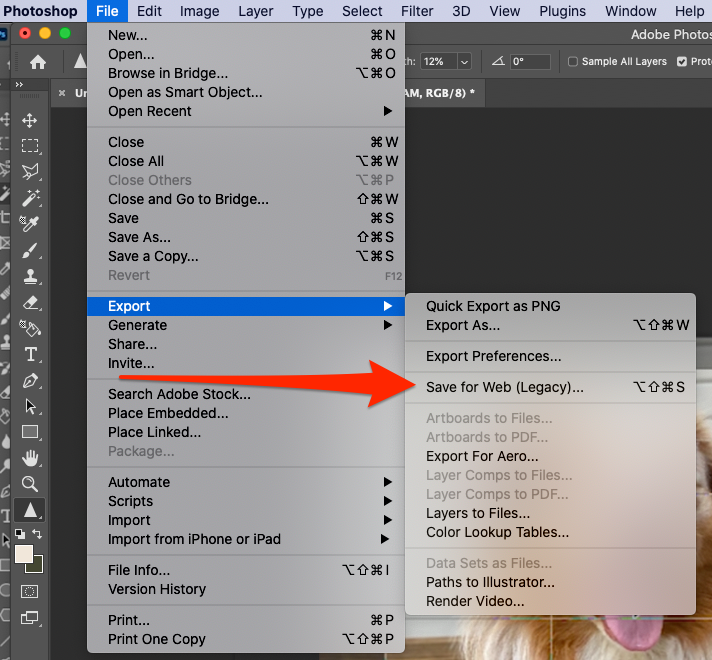Open the Layer menu
The image size is (712, 660).
pyautogui.click(x=256, y=11)
